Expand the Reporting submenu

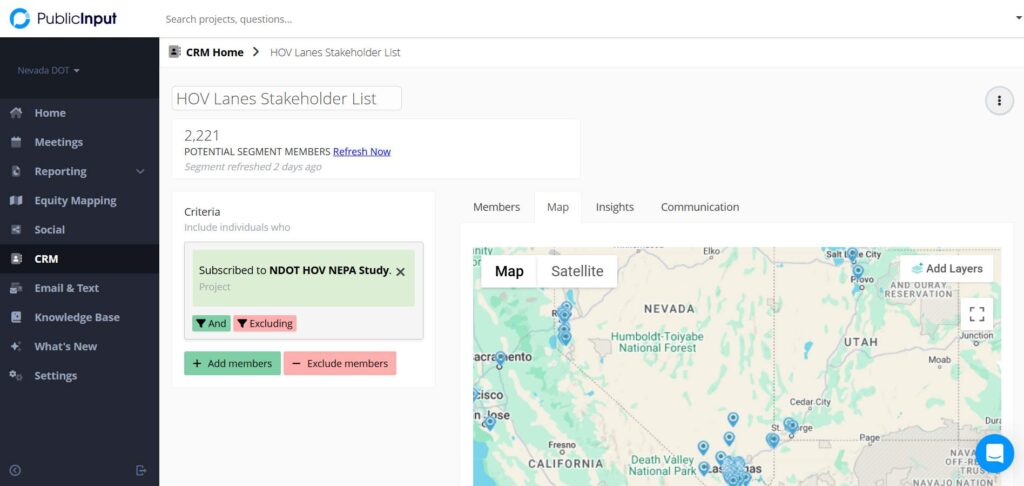point(140,171)
